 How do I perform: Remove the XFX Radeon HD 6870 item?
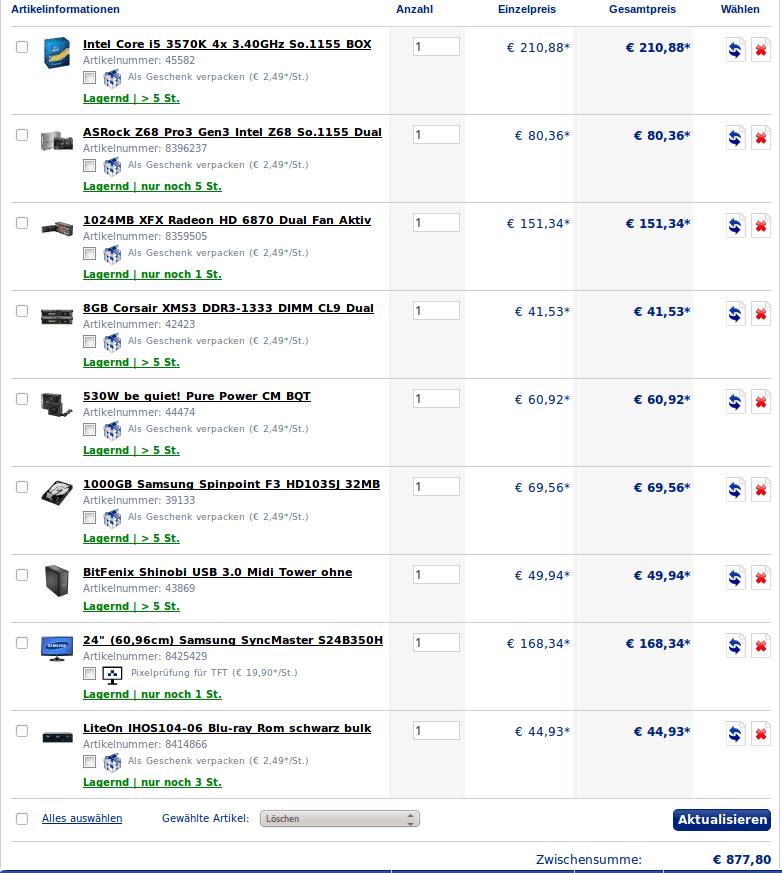pyautogui.click(x=760, y=227)
